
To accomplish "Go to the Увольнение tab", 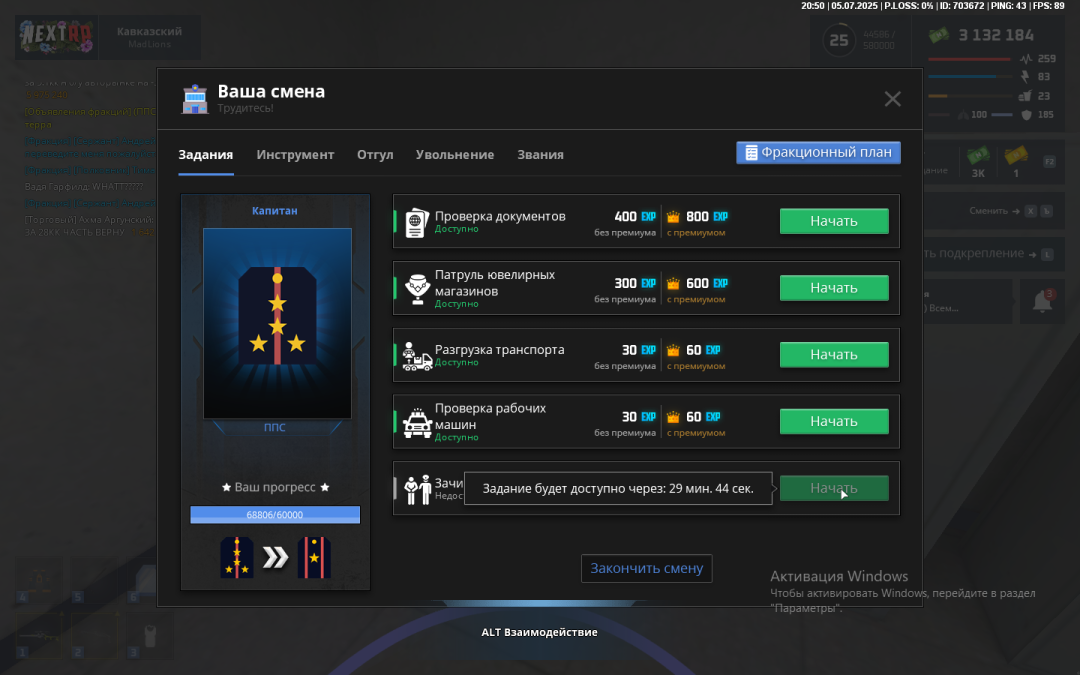I will tap(455, 155).
